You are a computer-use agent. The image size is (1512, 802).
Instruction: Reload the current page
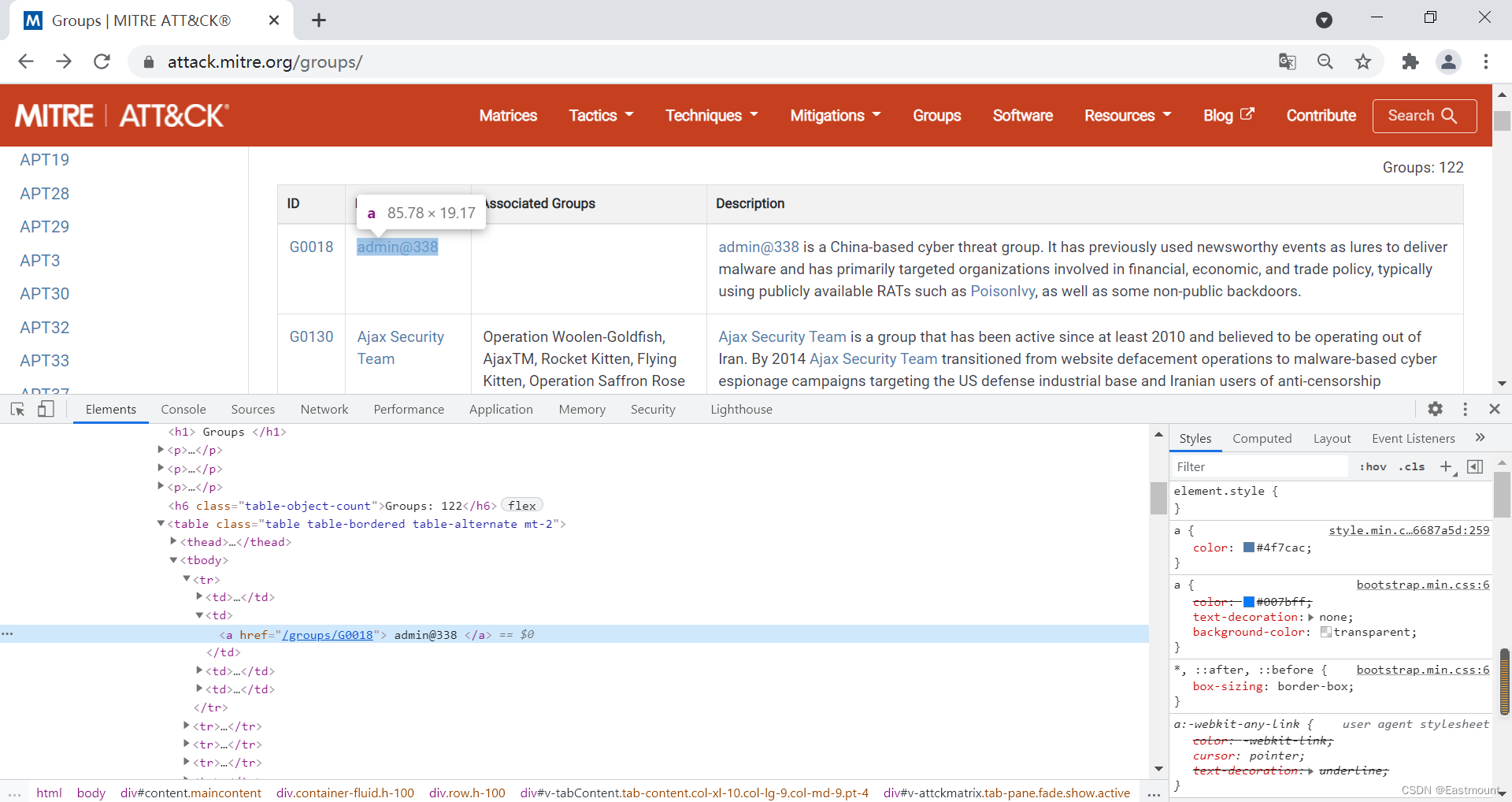(102, 61)
